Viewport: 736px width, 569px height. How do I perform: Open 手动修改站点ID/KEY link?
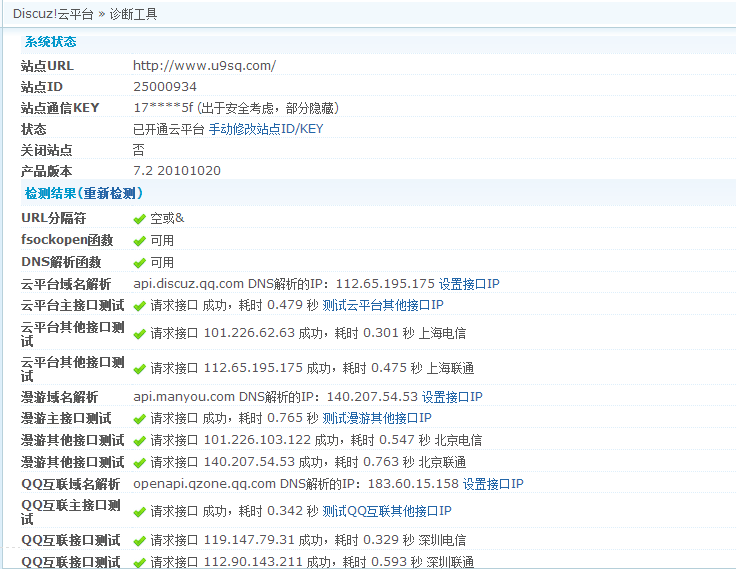(x=266, y=129)
